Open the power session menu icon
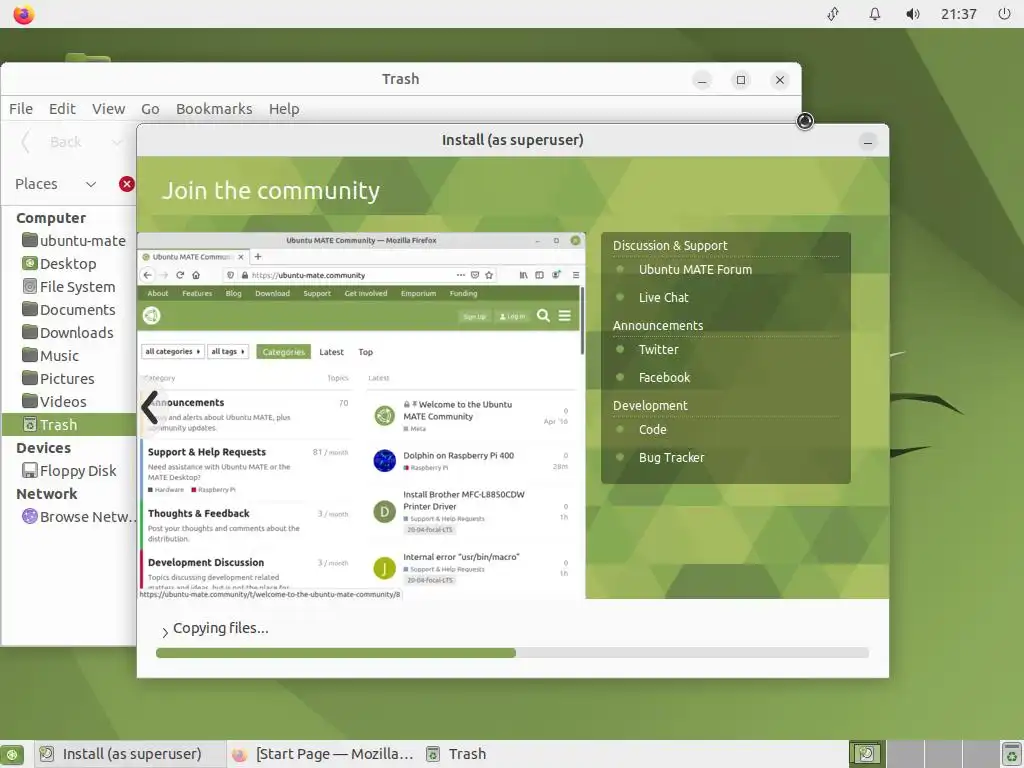The image size is (1024, 768). tap(1004, 14)
